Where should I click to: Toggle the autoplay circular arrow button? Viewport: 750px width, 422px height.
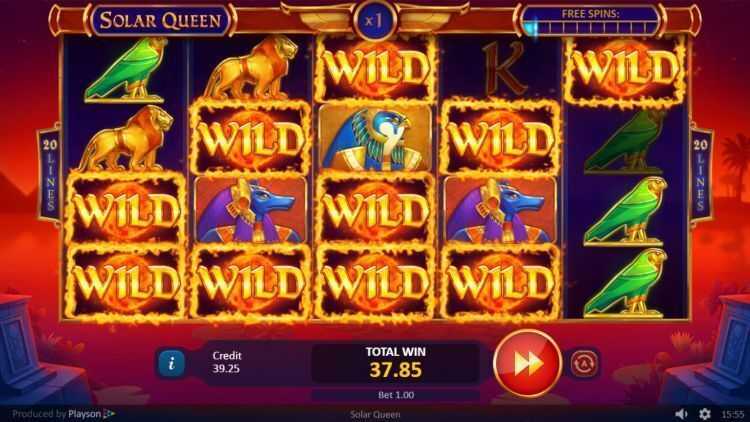584,363
